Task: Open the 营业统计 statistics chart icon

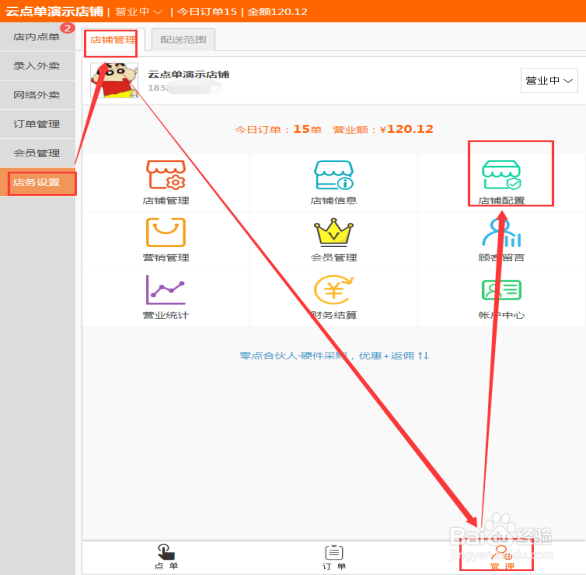Action: point(166,290)
